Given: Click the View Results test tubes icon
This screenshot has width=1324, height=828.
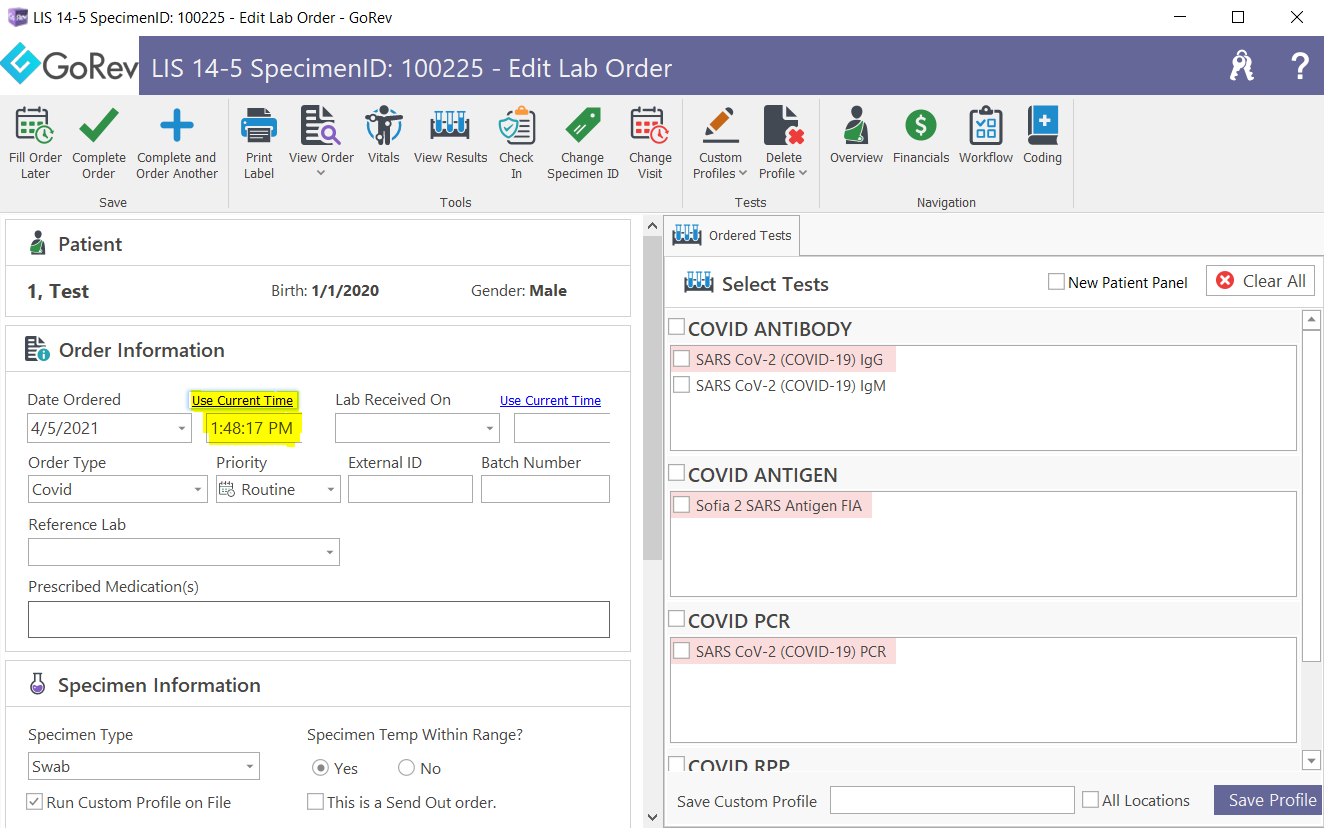Looking at the screenshot, I should pos(450,126).
